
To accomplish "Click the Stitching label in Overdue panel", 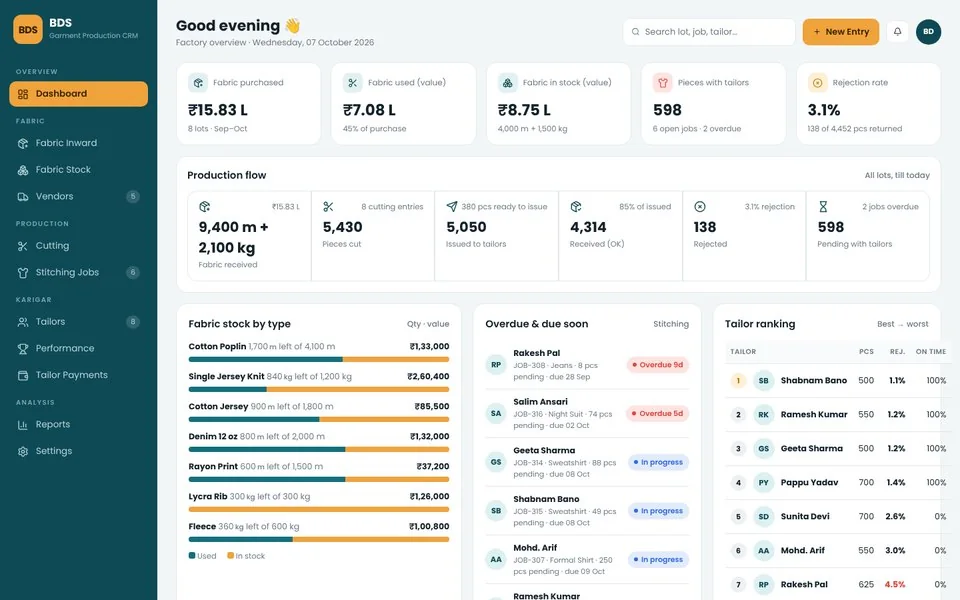I will (670, 324).
